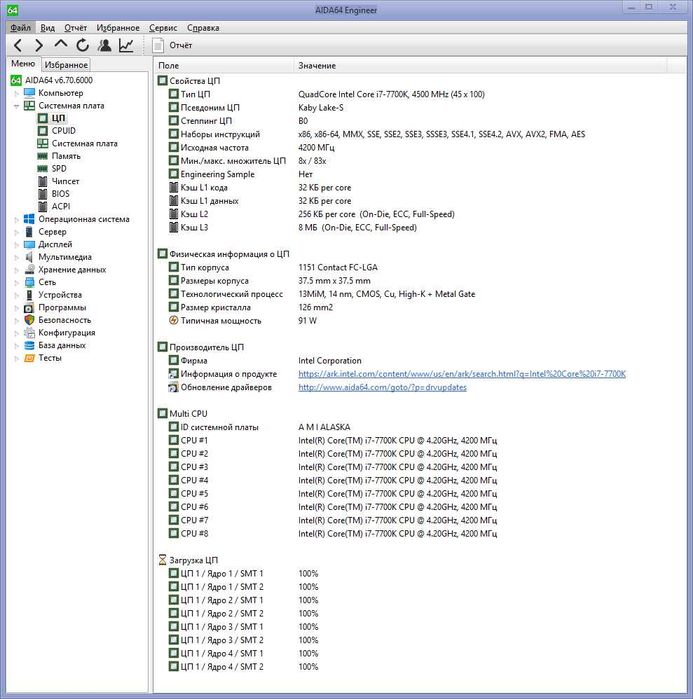The image size is (693, 699).
Task: Switch to the Избранное side tab
Action: click(66, 65)
